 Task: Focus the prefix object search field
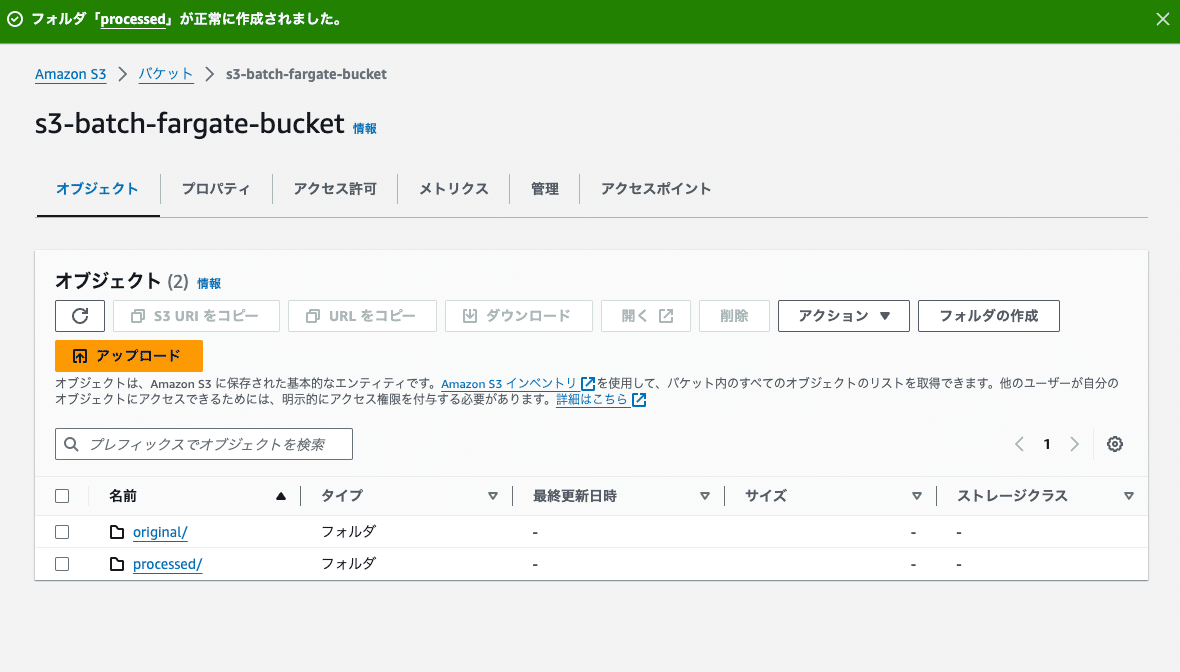(204, 444)
